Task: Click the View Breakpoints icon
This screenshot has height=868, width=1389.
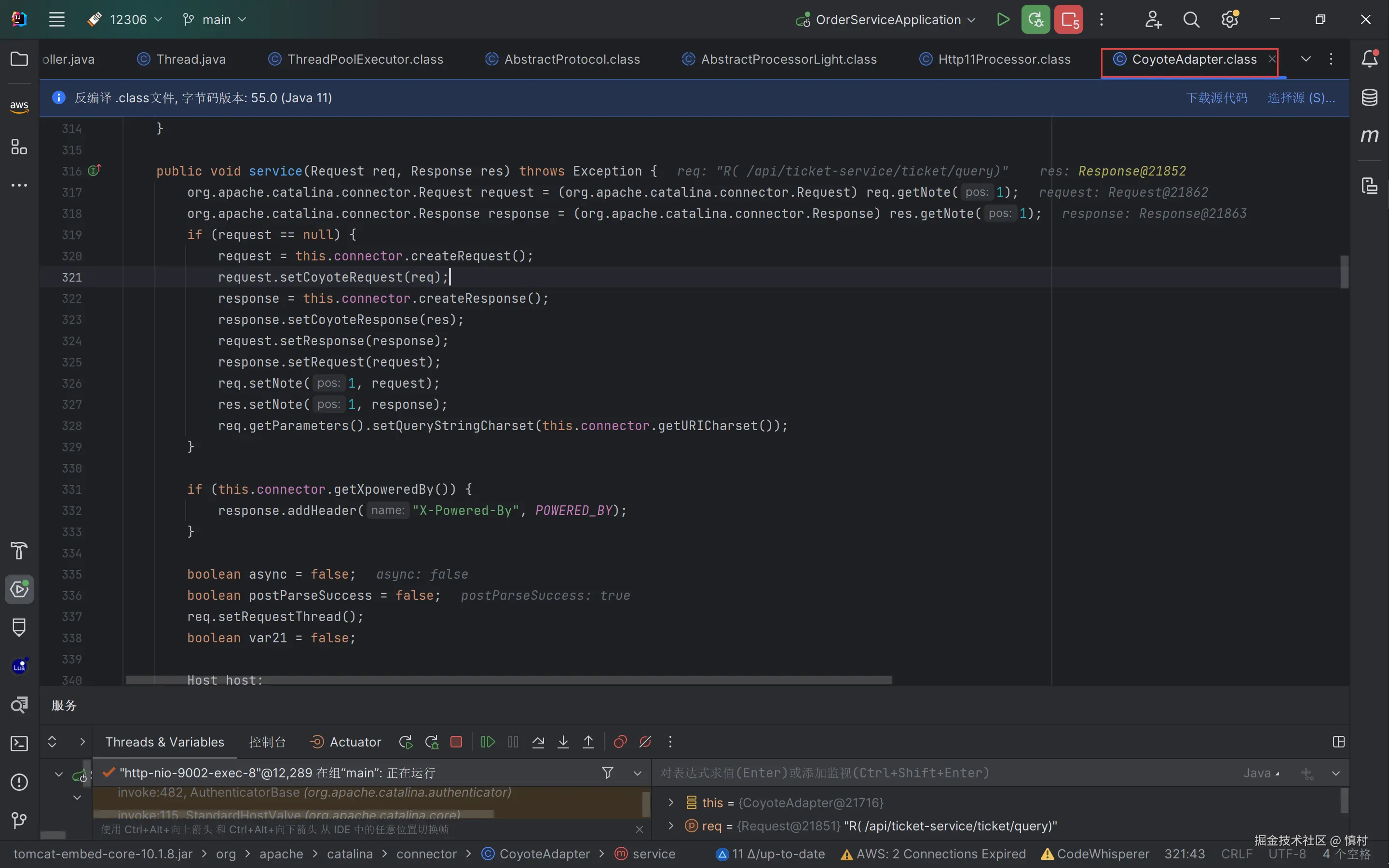Action: pyautogui.click(x=620, y=742)
